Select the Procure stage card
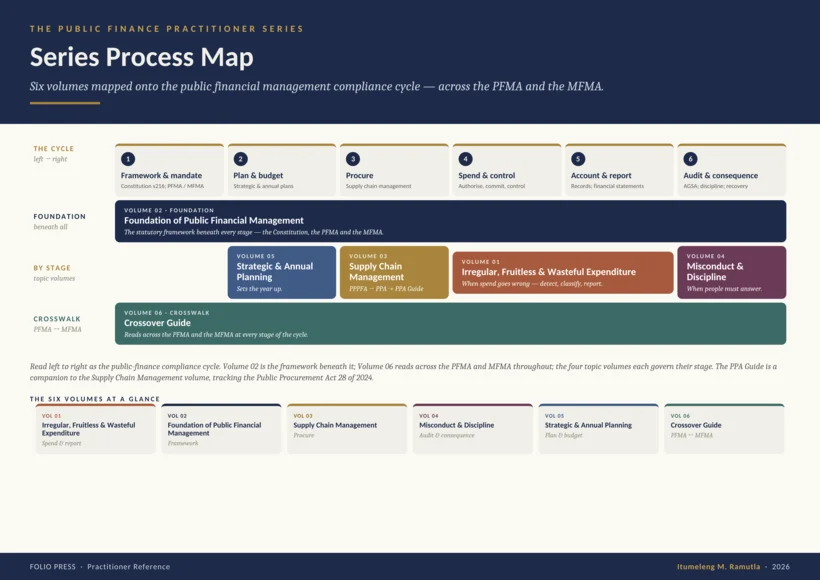This screenshot has height=580, width=820. tap(394, 170)
